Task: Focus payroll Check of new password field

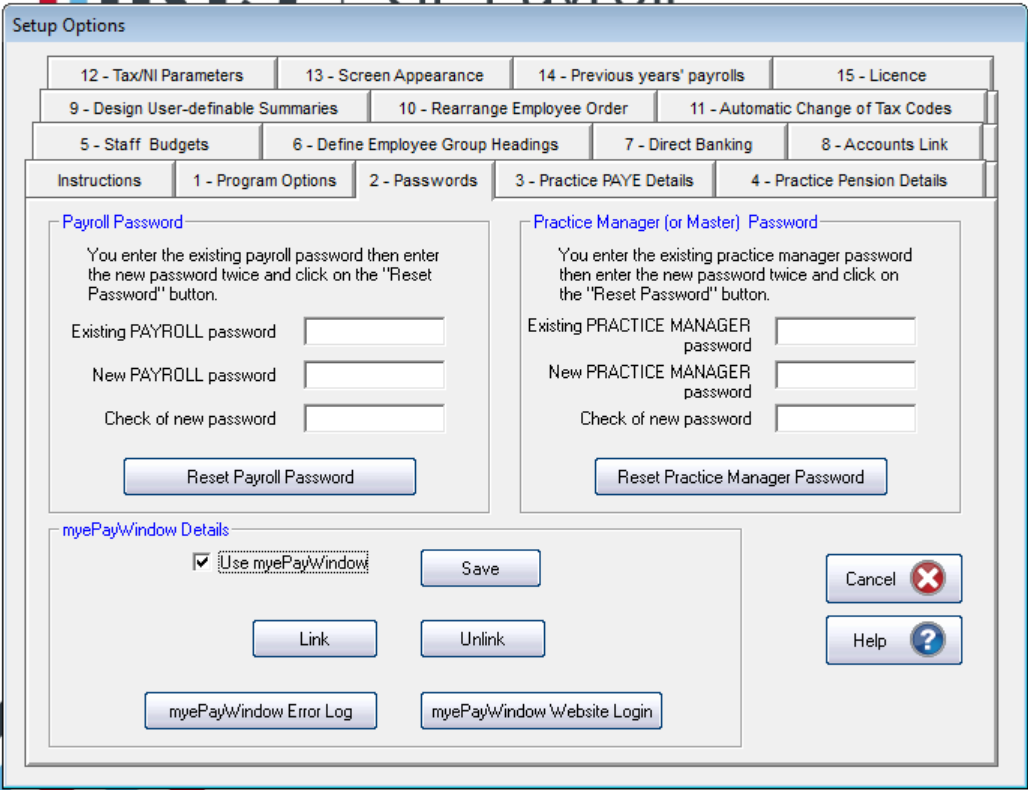Action: coord(374,418)
